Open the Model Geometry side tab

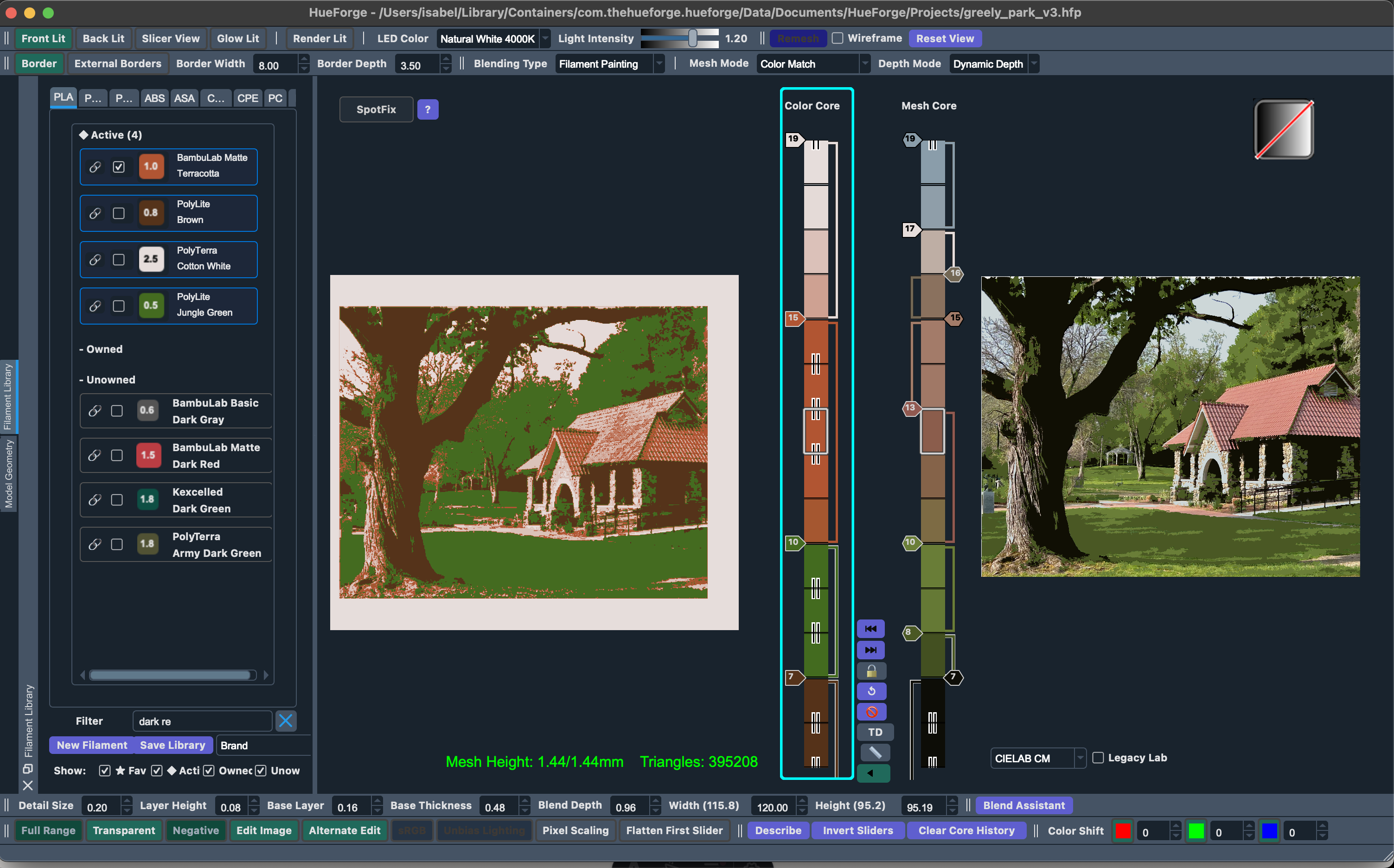(9, 473)
